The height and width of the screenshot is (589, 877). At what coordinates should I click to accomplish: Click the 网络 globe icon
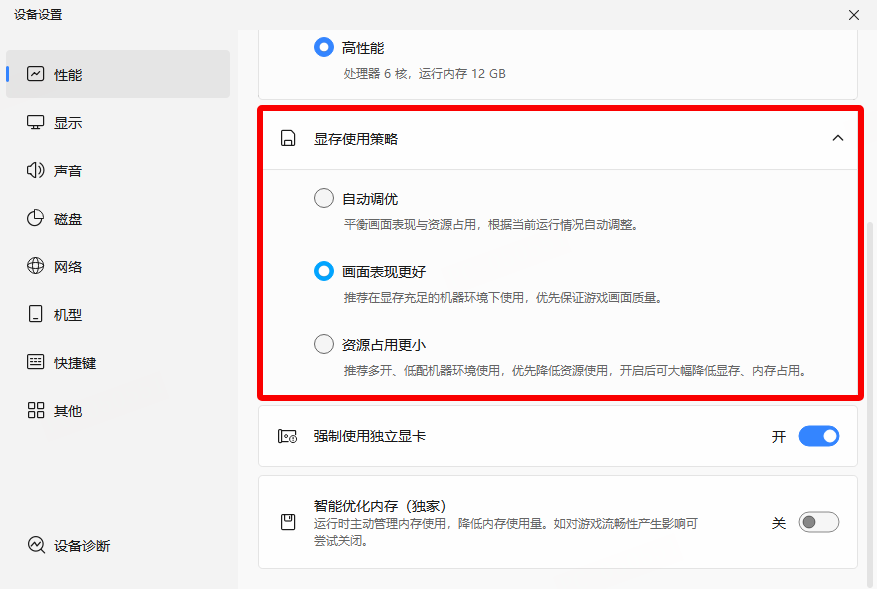pyautogui.click(x=36, y=266)
